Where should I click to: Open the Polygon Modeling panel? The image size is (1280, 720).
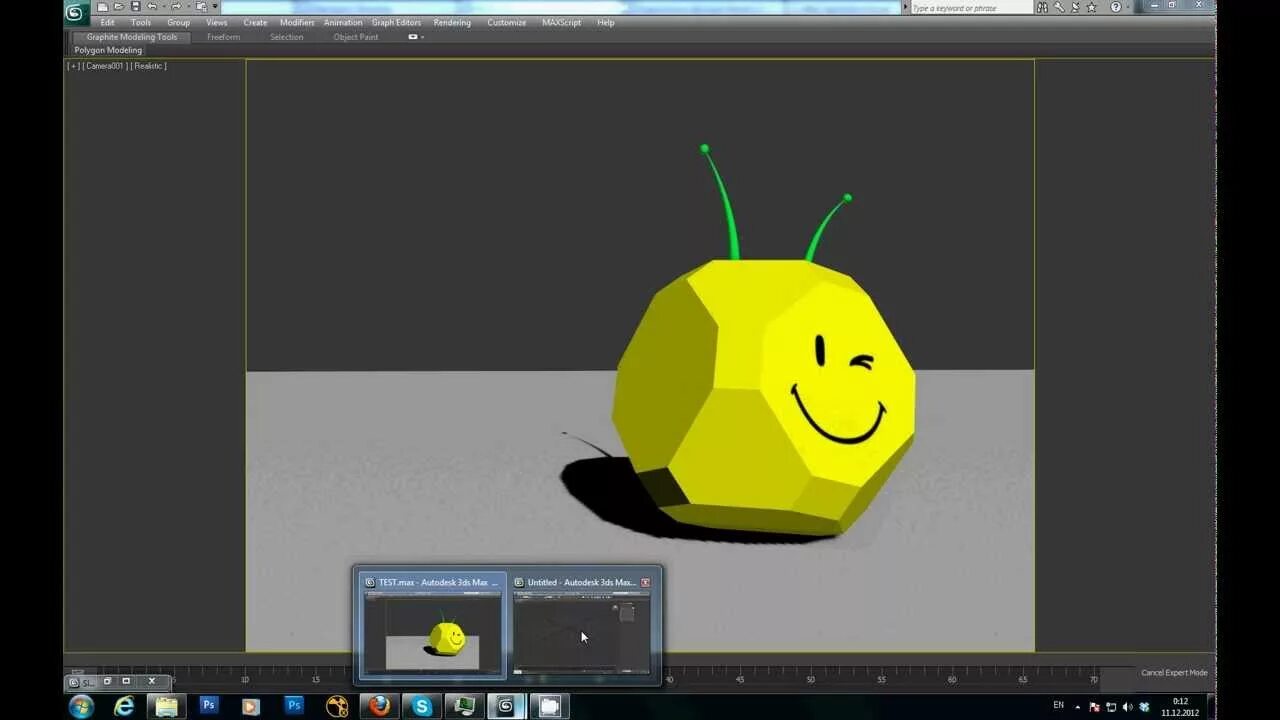pos(108,50)
